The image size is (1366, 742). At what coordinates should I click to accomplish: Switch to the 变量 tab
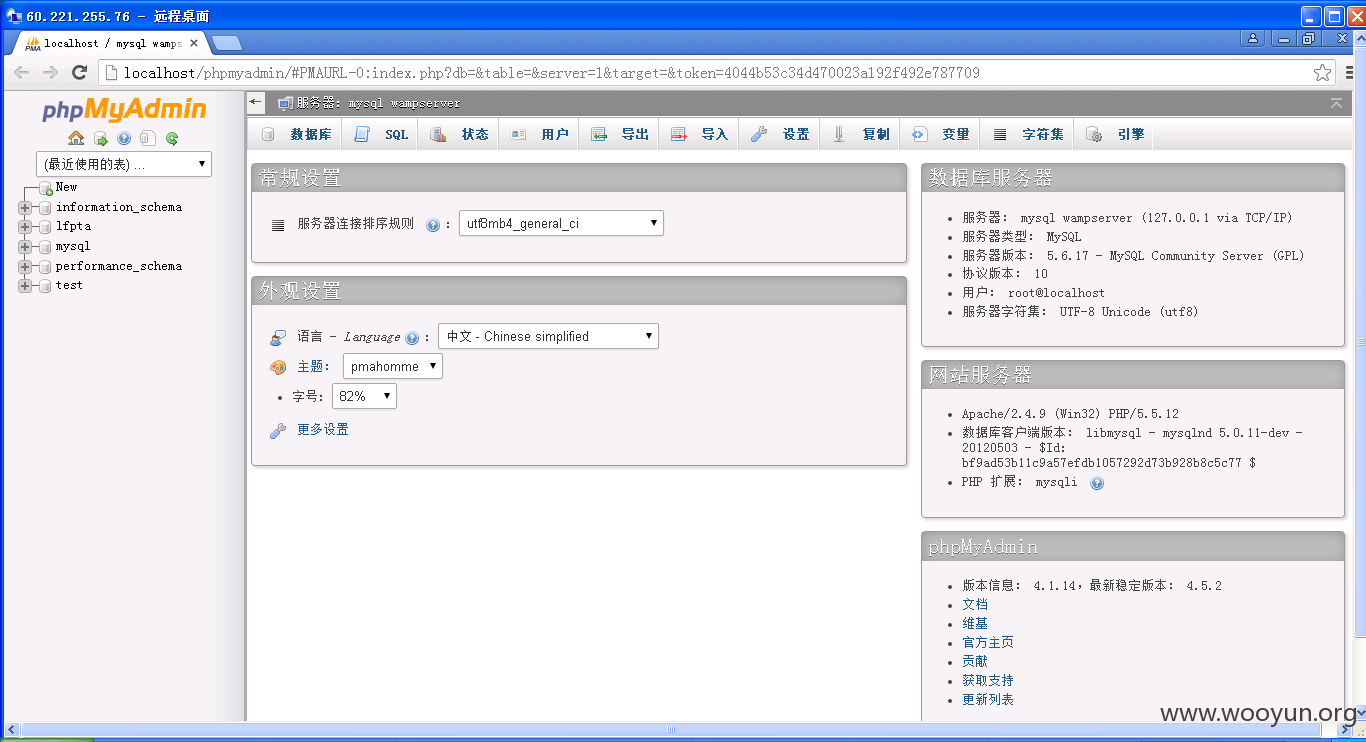pos(941,134)
